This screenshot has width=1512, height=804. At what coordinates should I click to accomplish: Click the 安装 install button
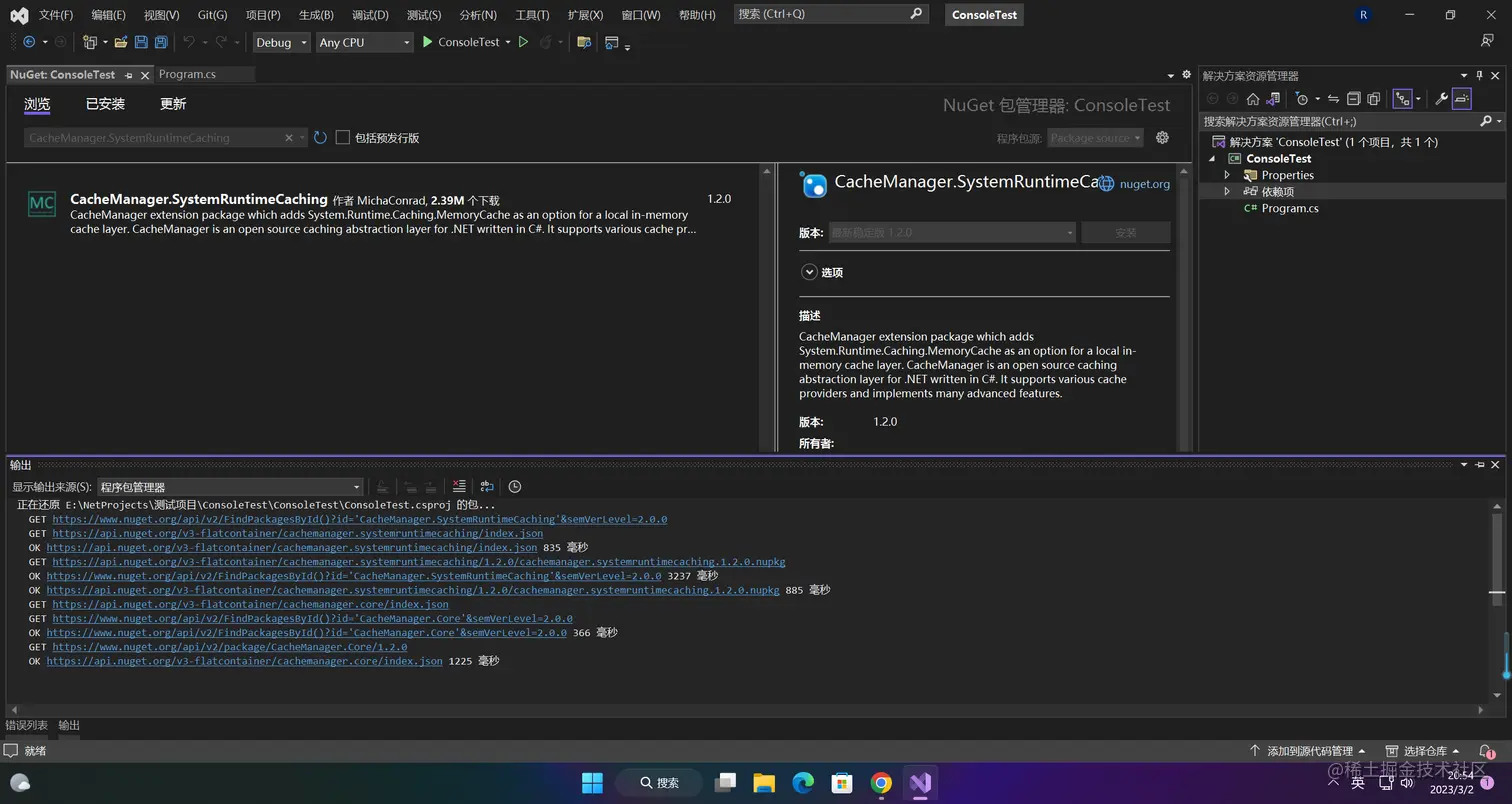(x=1126, y=232)
